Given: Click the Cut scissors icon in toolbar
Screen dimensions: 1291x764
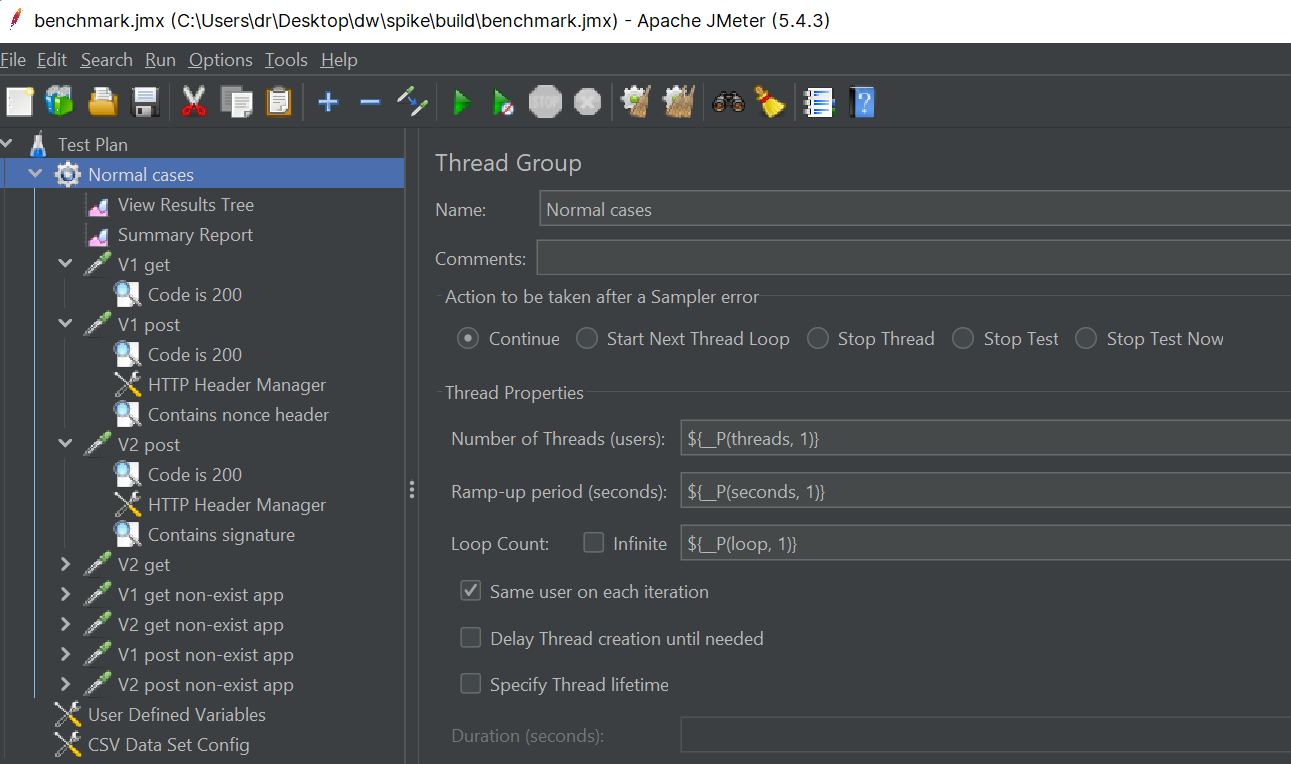Looking at the screenshot, I should [194, 102].
